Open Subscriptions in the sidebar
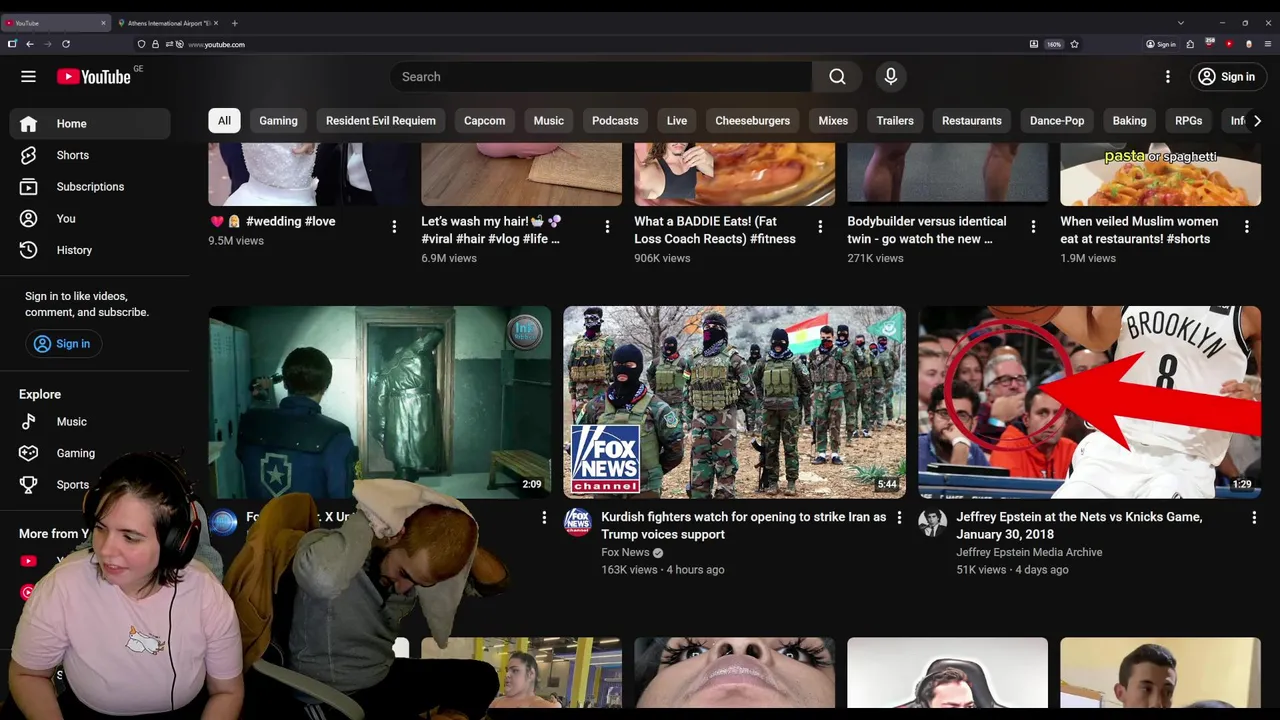 [x=89, y=187]
